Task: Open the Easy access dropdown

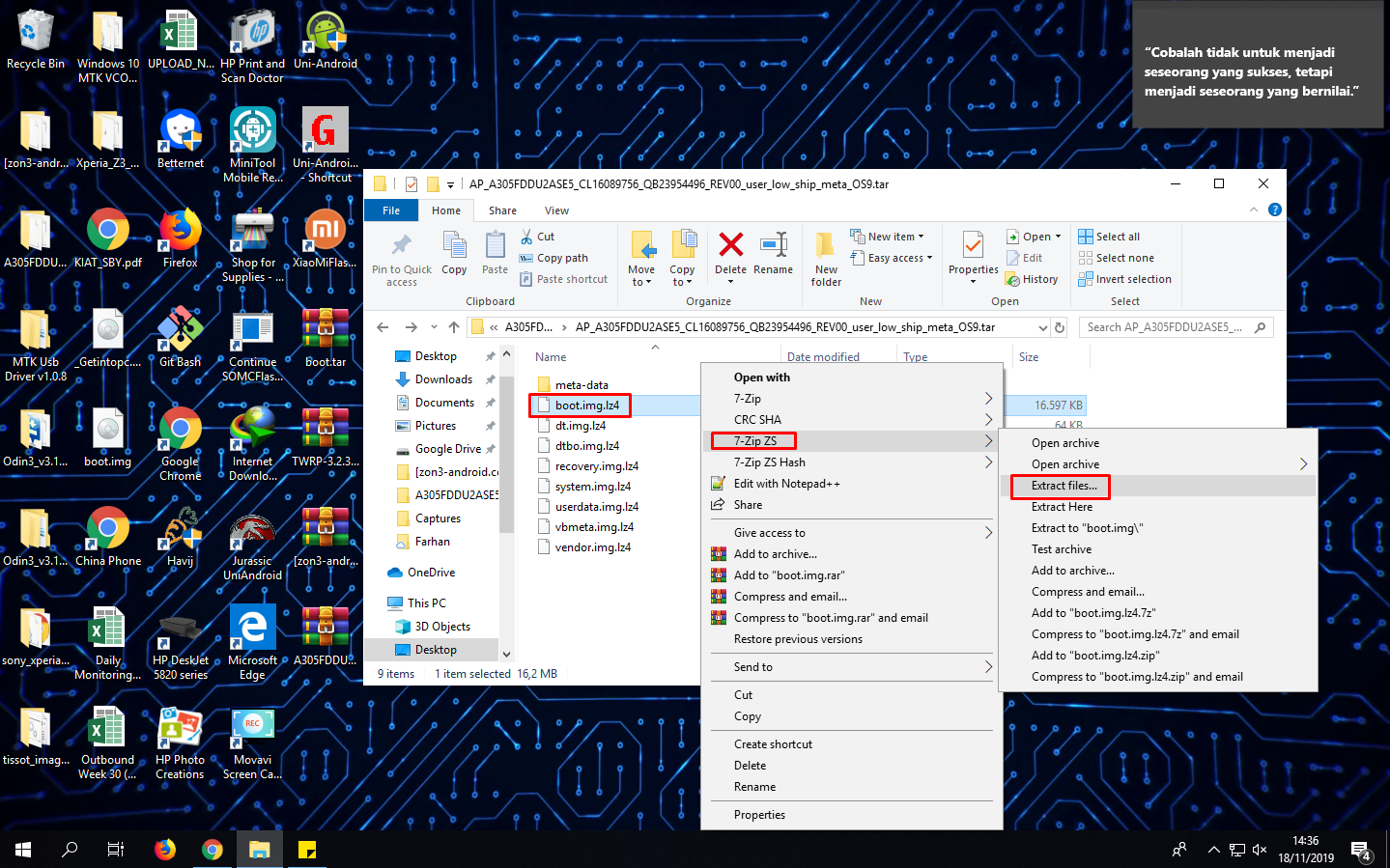Action: (x=892, y=258)
